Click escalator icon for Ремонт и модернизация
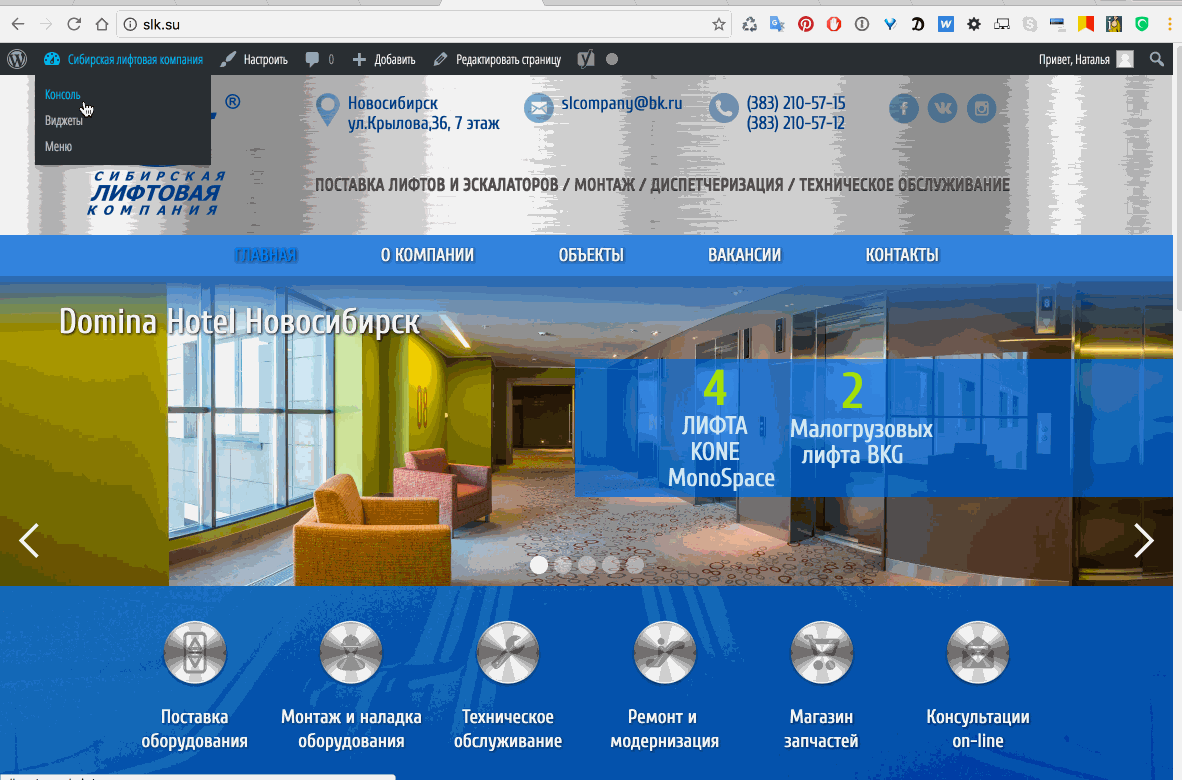The image size is (1182, 780). [664, 653]
